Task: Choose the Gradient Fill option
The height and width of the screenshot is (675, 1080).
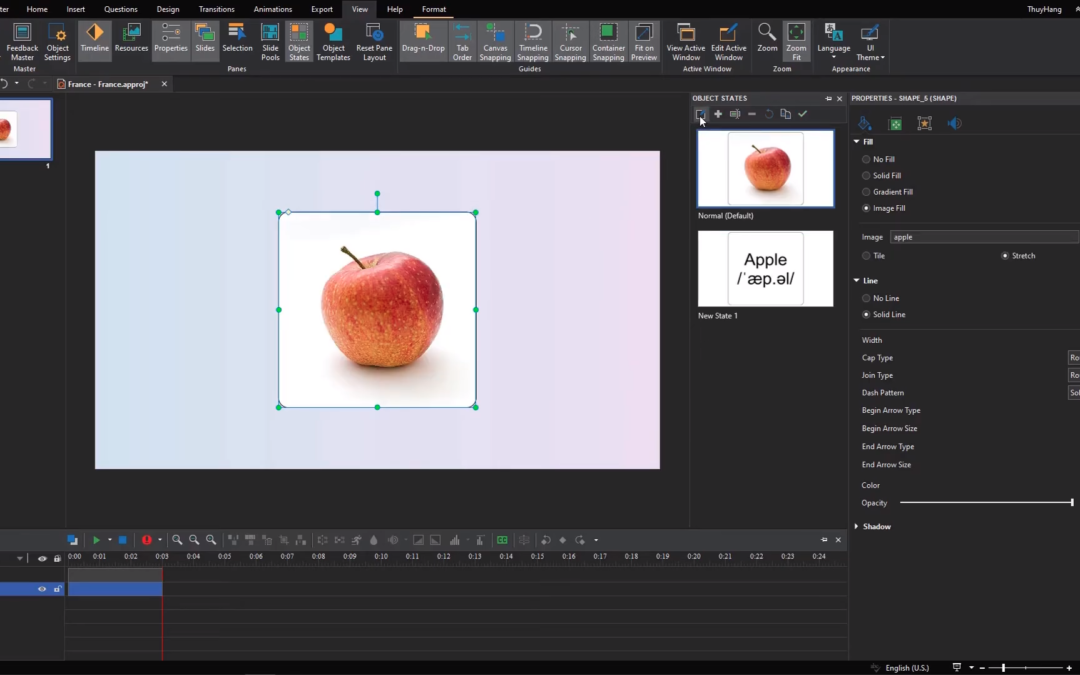Action: point(866,192)
